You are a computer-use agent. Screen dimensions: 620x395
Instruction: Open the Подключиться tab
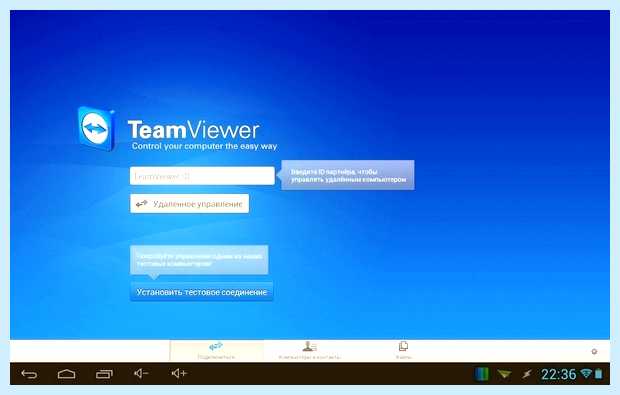pyautogui.click(x=216, y=351)
